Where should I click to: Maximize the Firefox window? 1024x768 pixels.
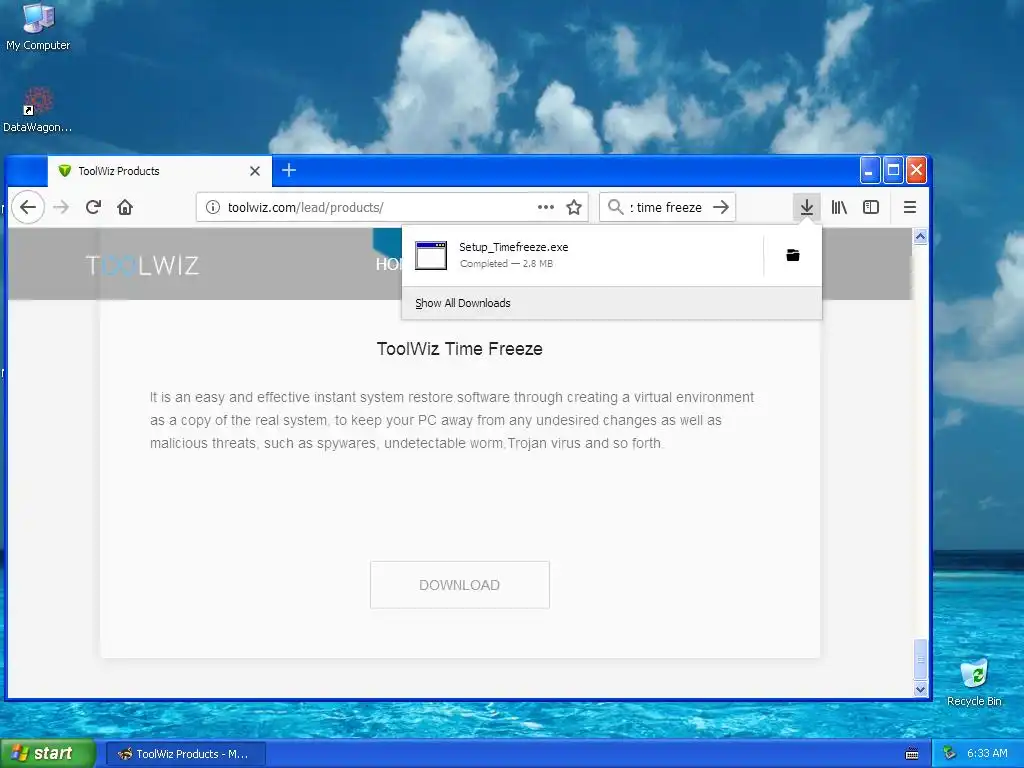[x=893, y=170]
